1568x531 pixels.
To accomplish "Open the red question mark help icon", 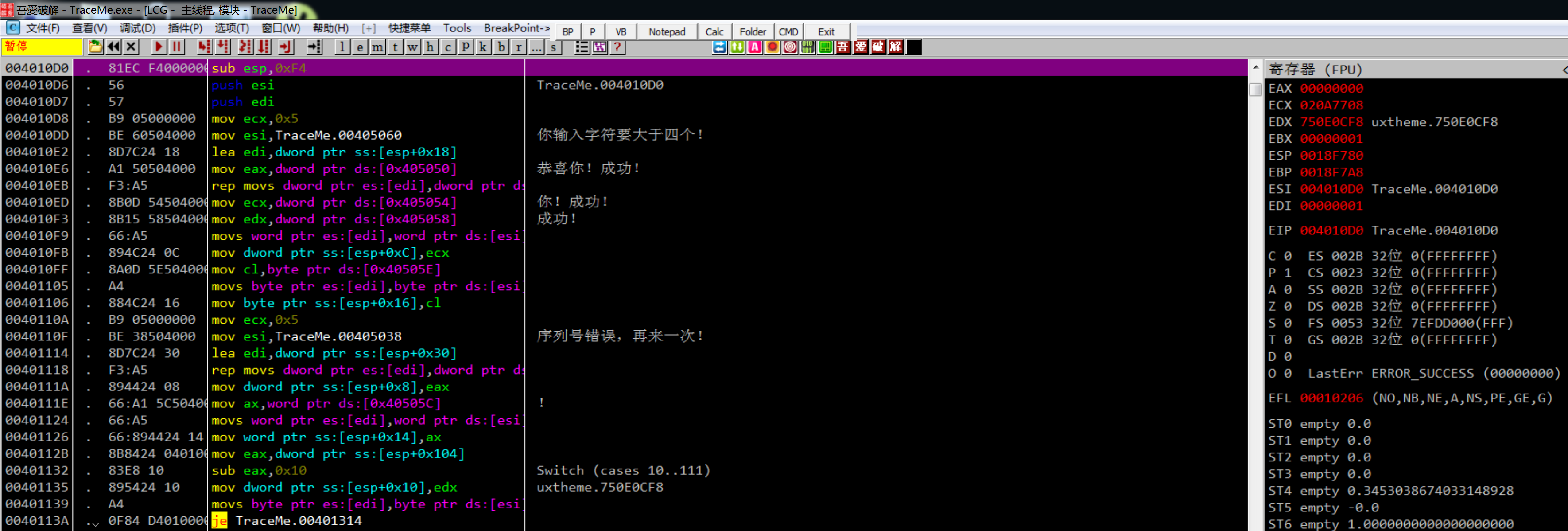I will tap(617, 47).
